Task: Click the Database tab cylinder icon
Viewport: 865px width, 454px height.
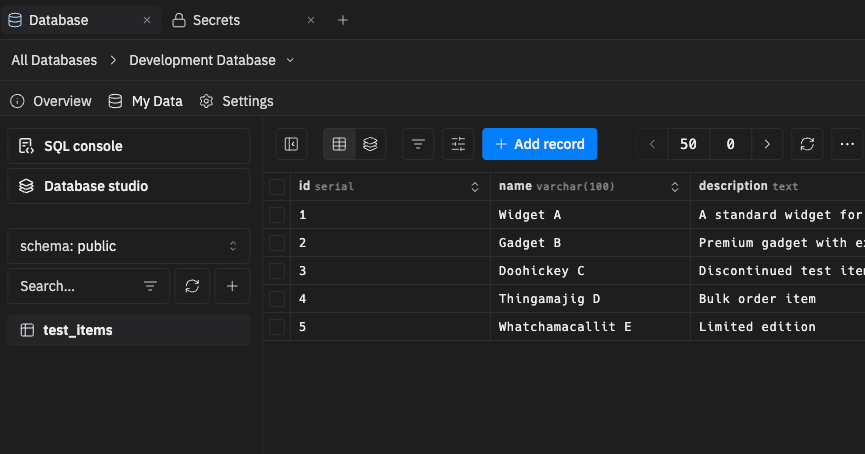Action: 15,20
